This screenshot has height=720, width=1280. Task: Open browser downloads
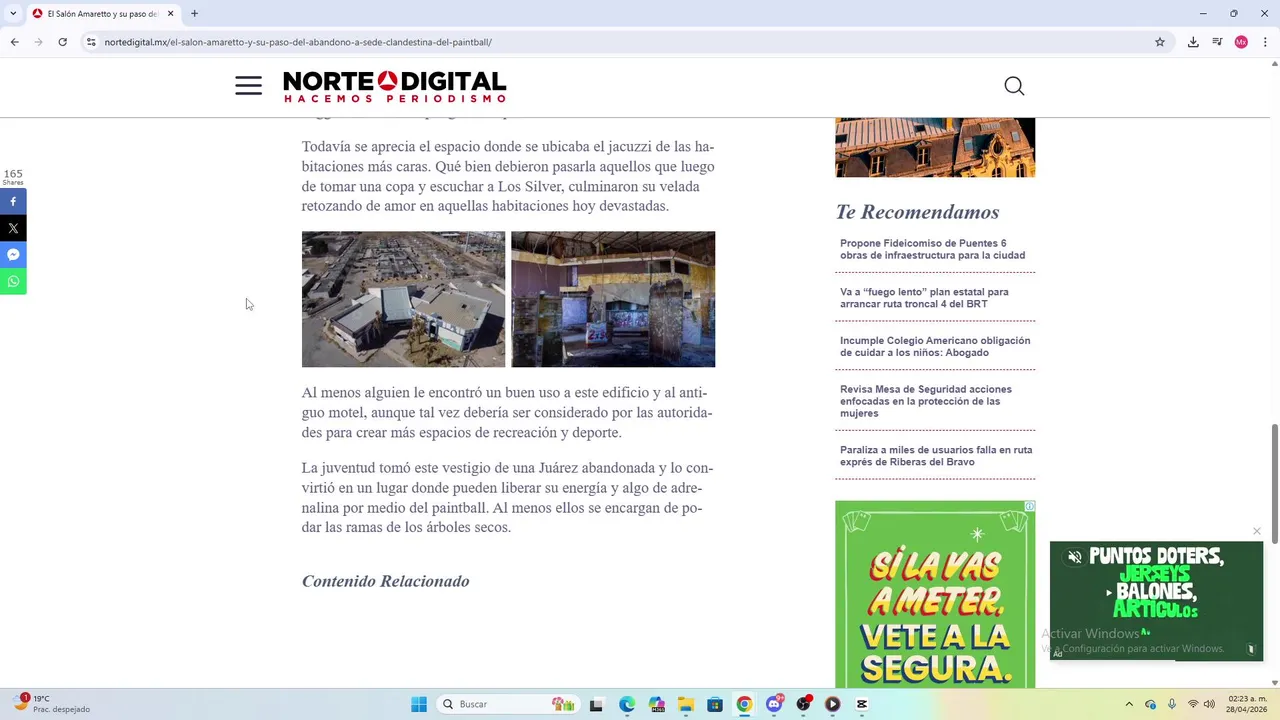[x=1193, y=42]
